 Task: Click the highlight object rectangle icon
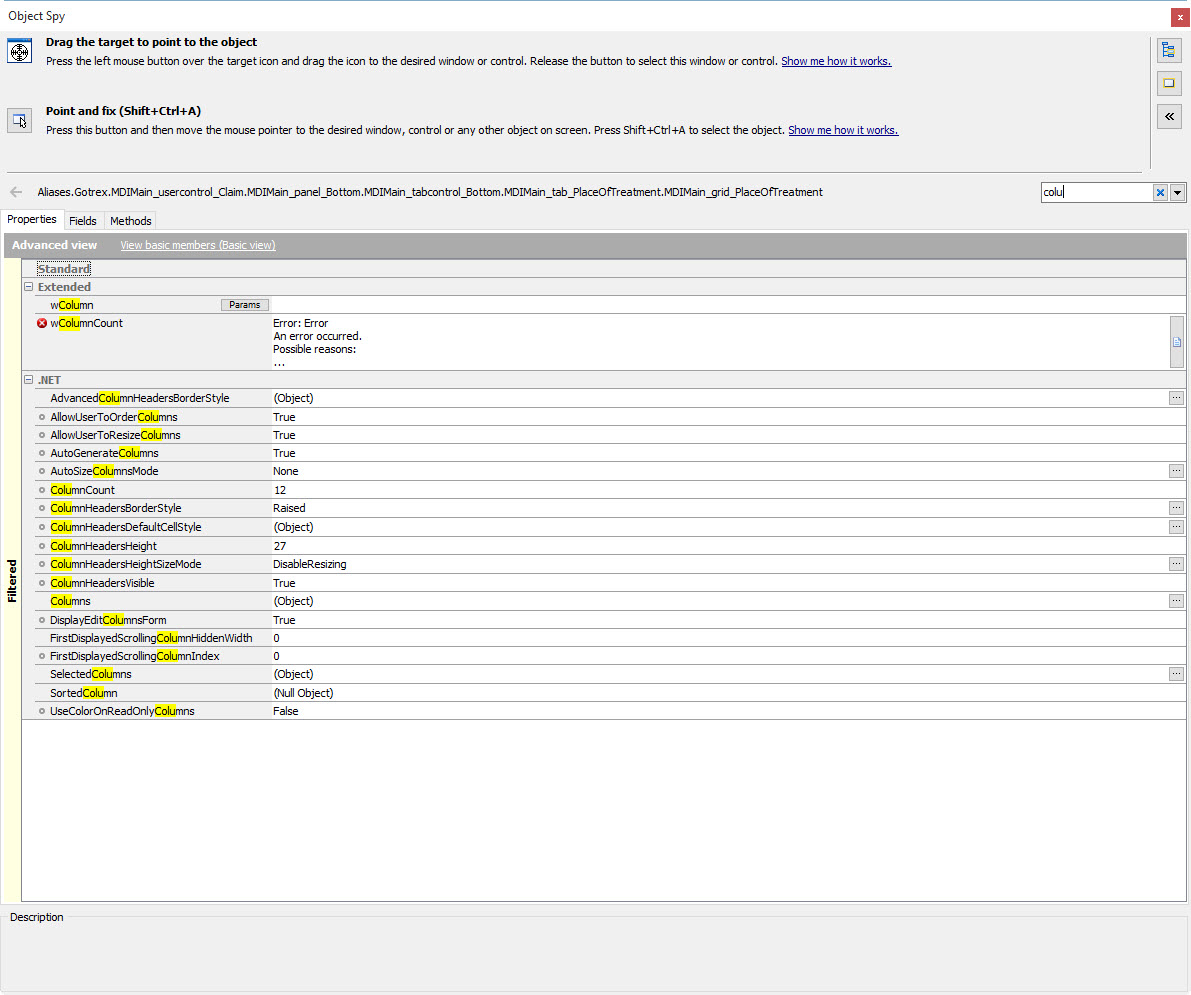(1167, 83)
